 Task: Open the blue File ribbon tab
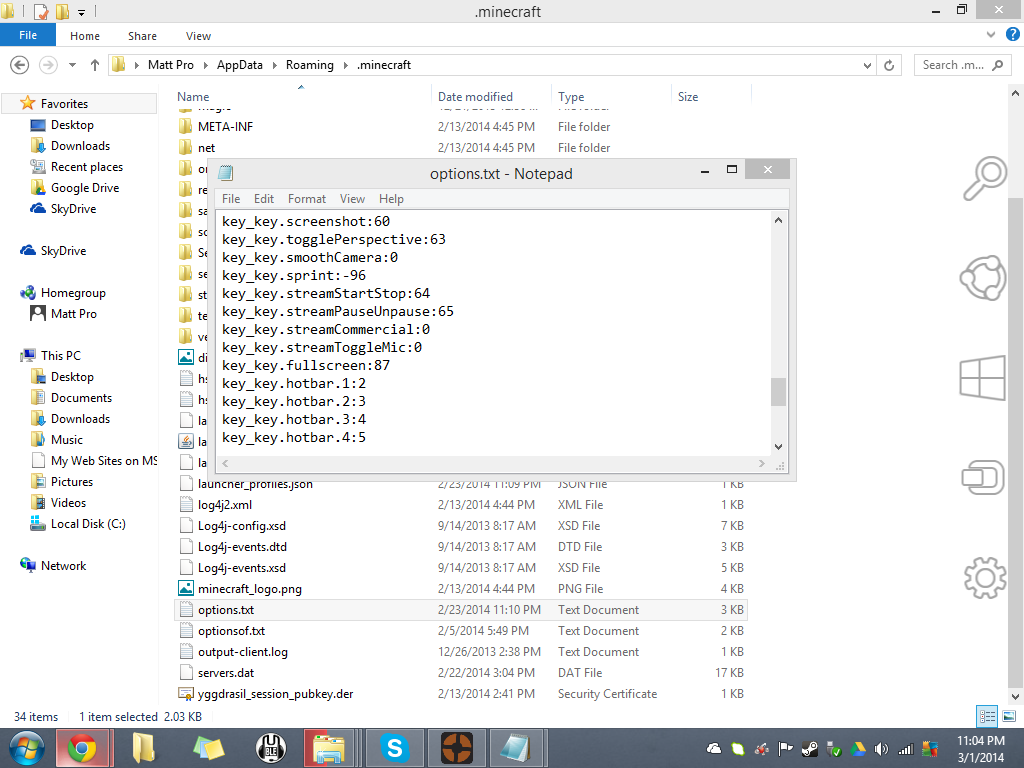(x=28, y=35)
